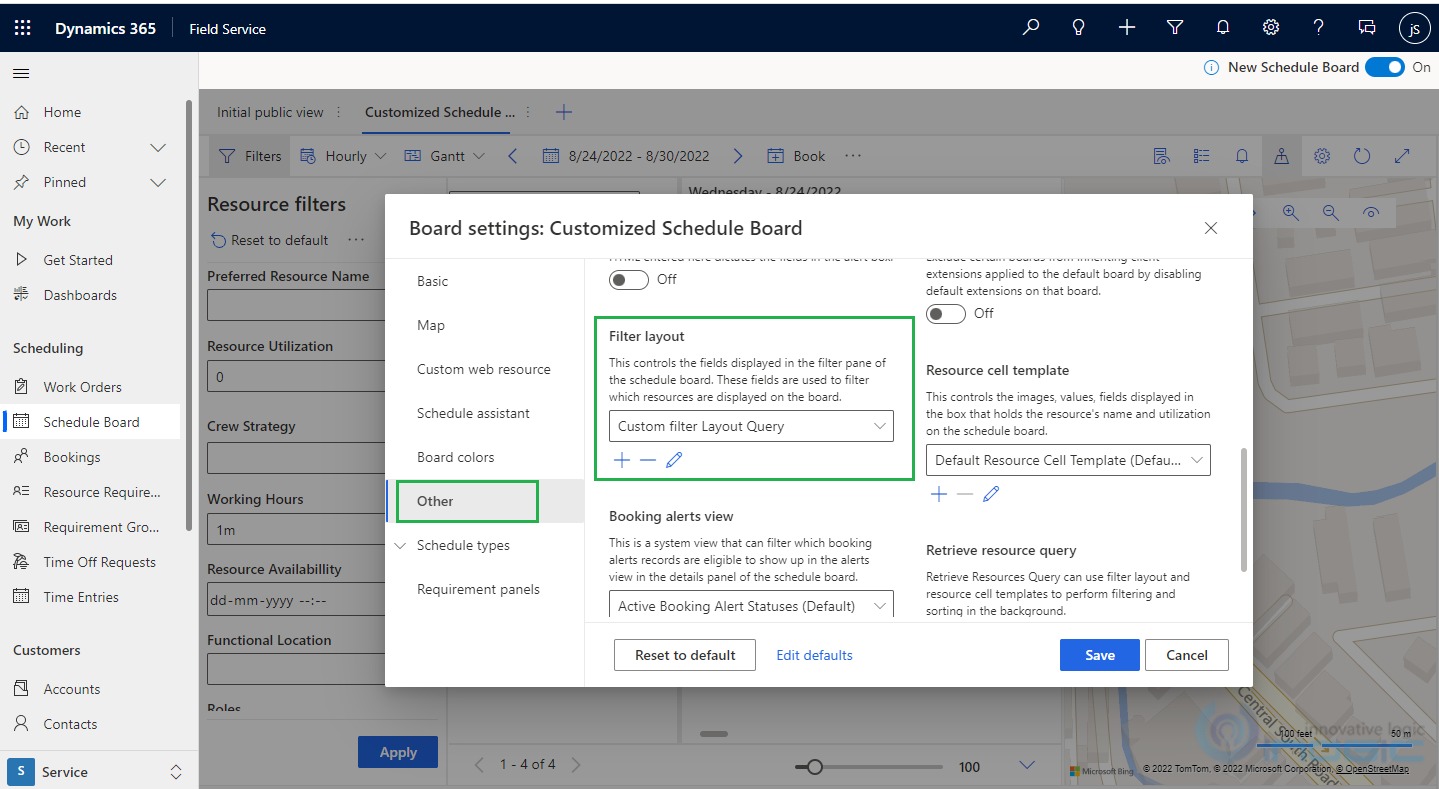Screen dimensions: 1439x789
Task: Switch off the New Schedule Board toggle
Action: point(1384,67)
